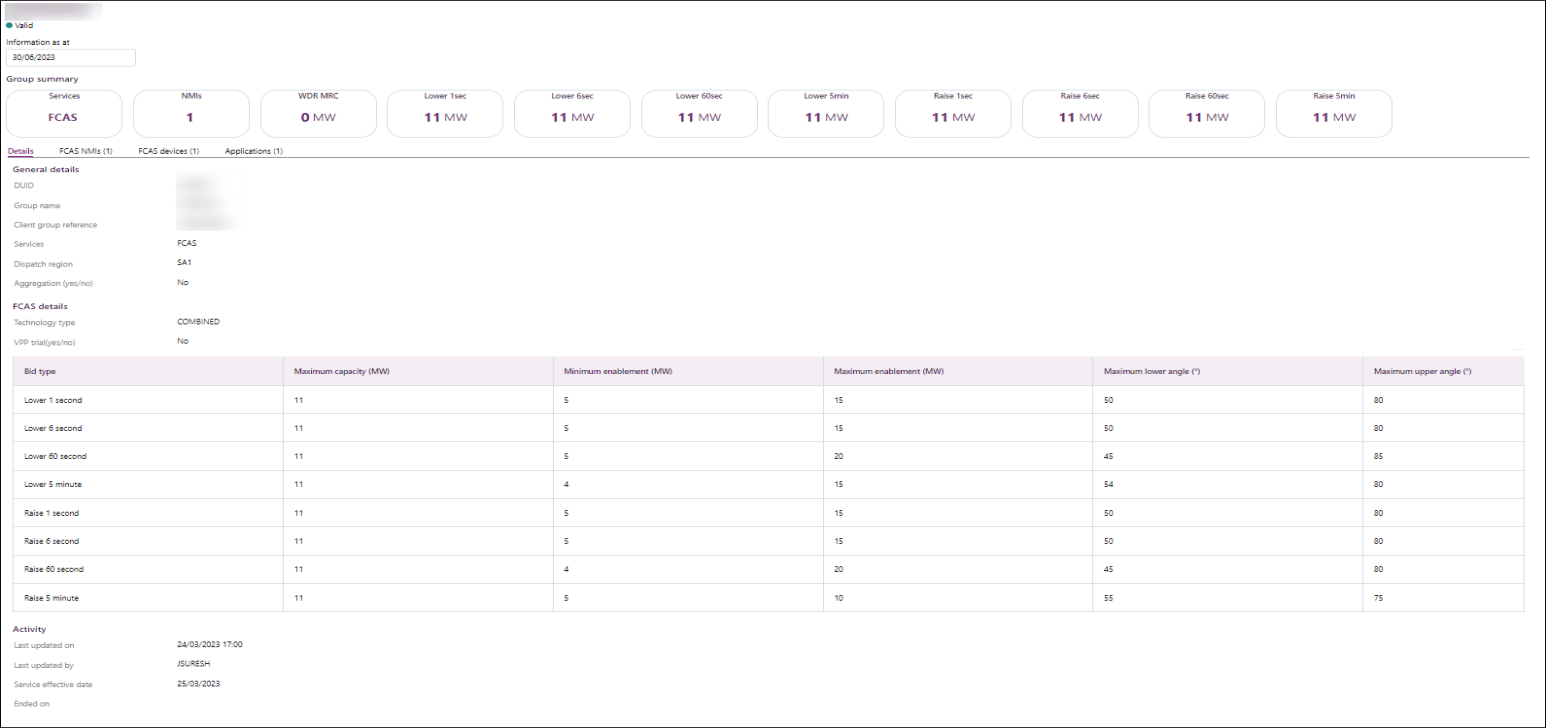Screen dimensions: 1546x728
Task: Select the Details tab
Action: point(20,151)
